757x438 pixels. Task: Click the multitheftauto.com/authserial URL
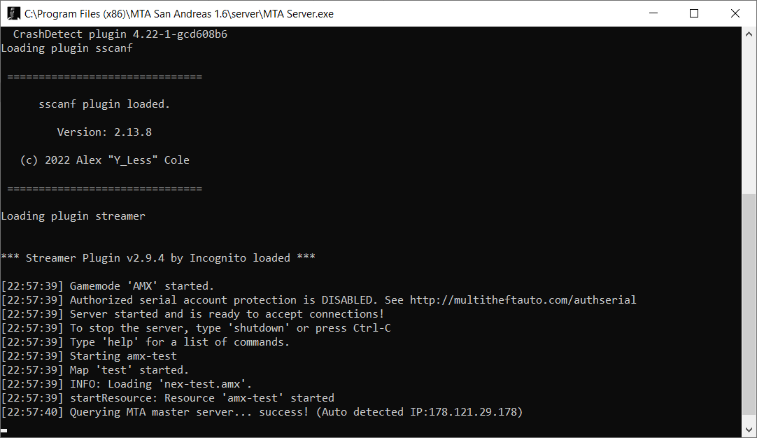[523, 300]
